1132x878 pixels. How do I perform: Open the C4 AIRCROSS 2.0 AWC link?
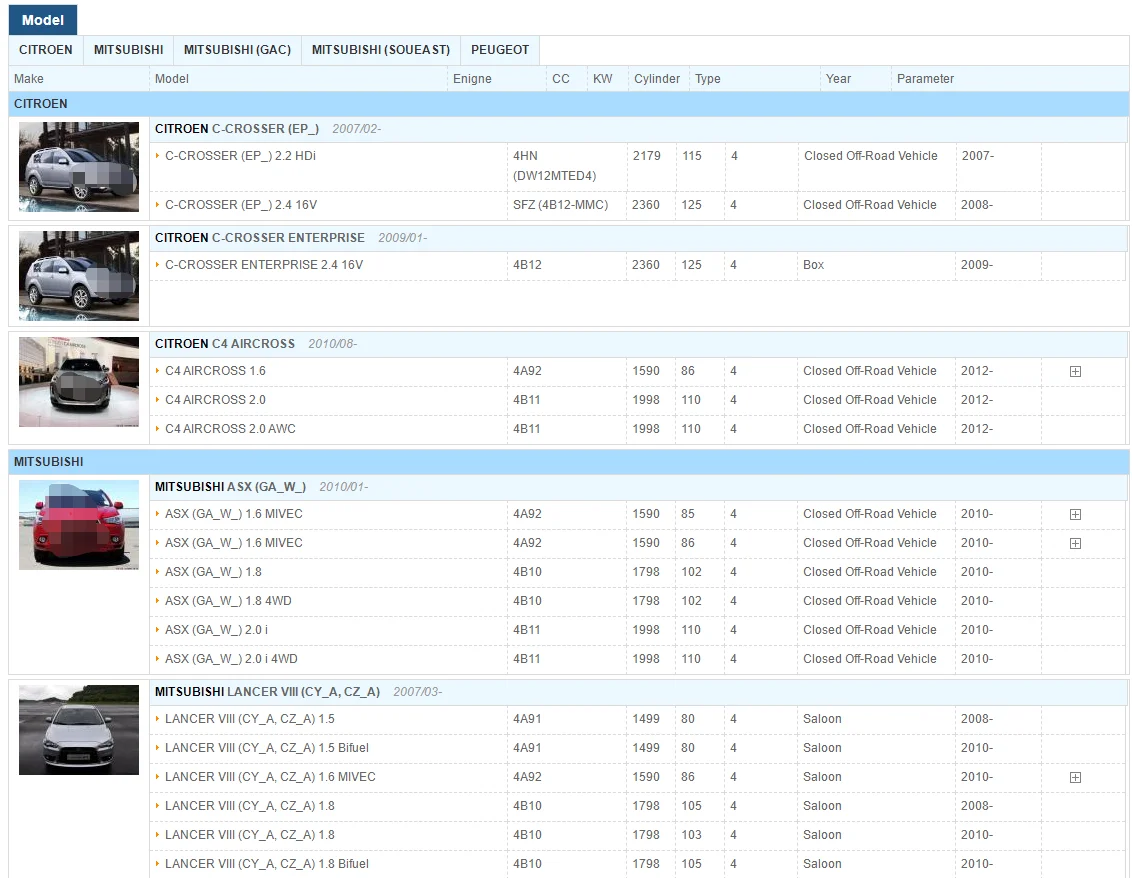(230, 429)
